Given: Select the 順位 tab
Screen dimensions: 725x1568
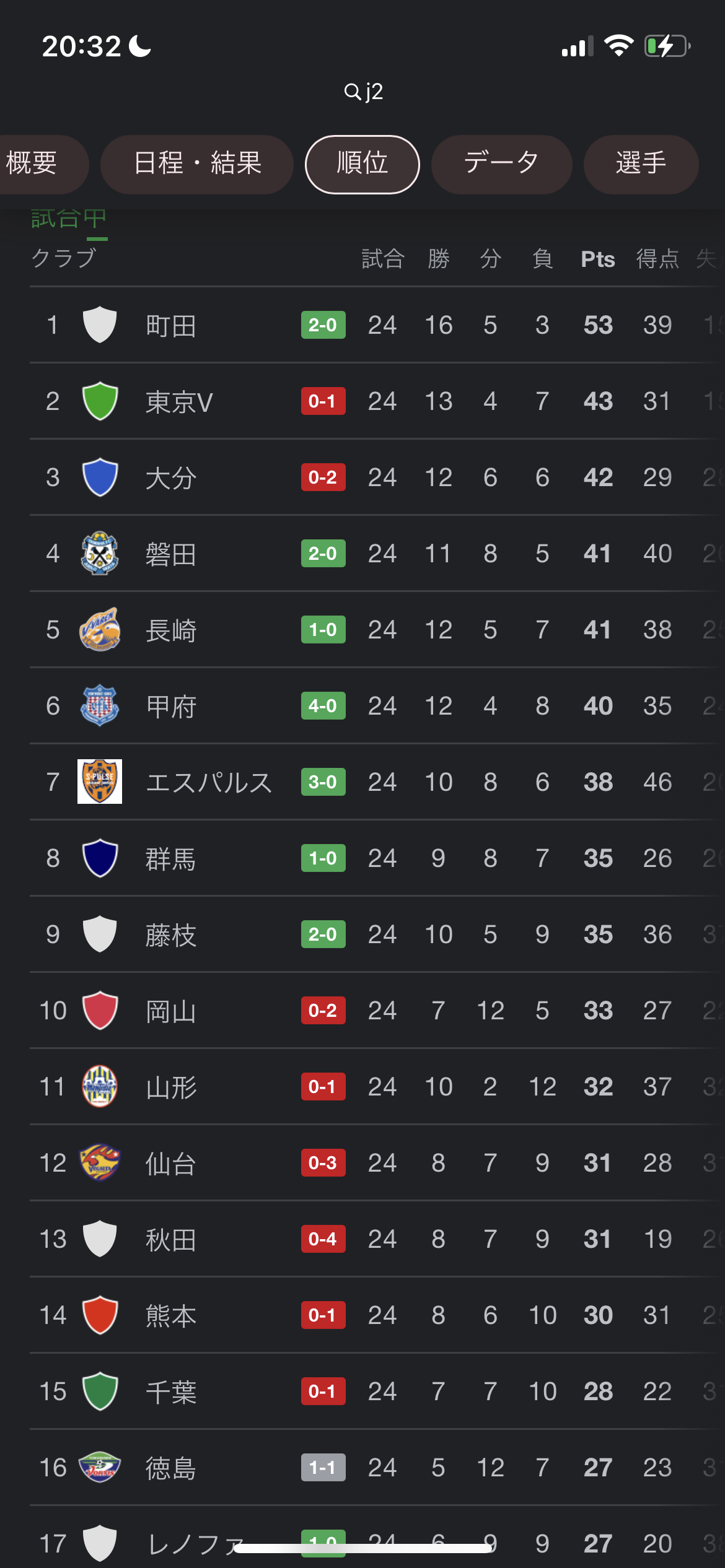Looking at the screenshot, I should point(362,164).
